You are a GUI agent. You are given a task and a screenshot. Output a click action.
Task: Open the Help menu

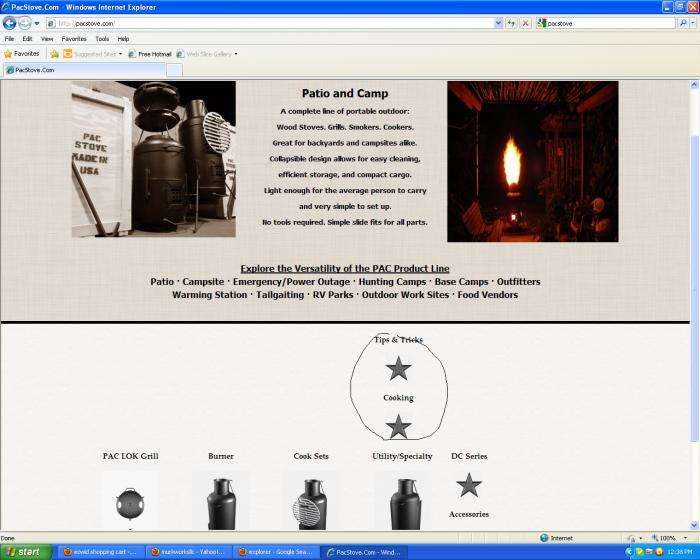(123, 39)
